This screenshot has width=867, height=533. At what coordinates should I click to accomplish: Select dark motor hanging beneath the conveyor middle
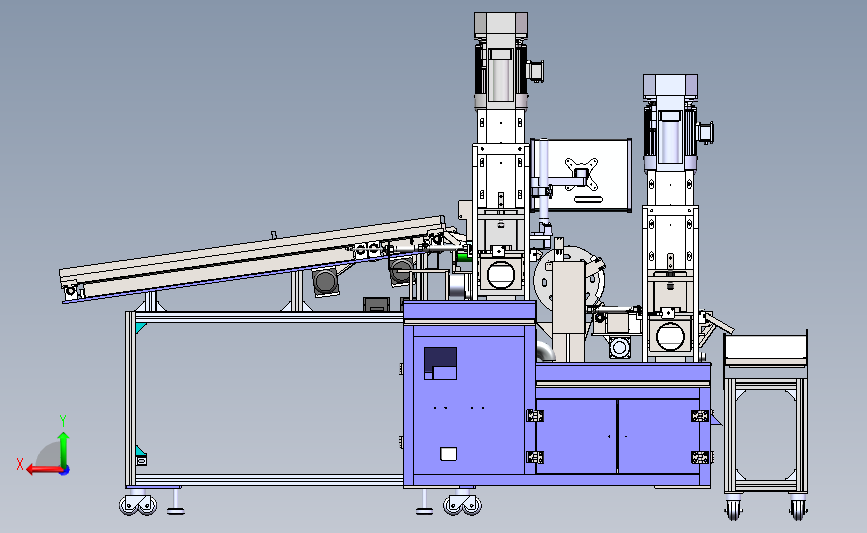pyautogui.click(x=325, y=281)
